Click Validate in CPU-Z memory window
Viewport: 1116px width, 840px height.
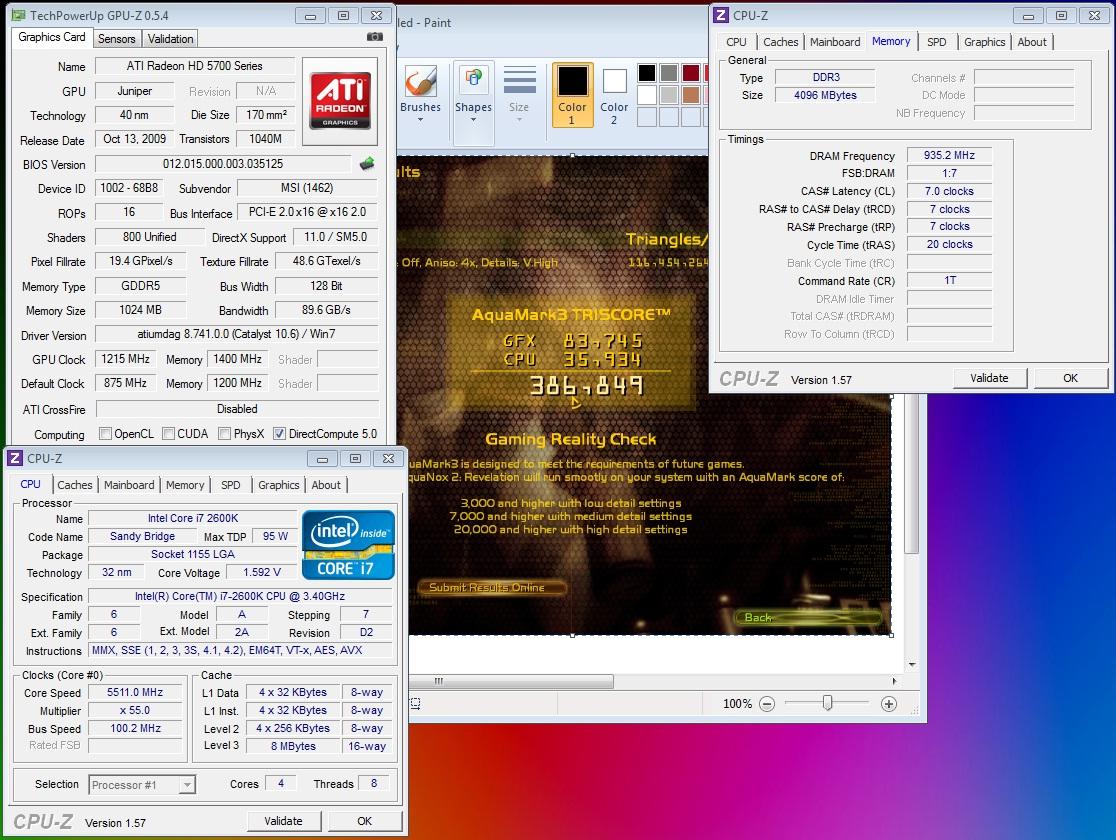click(x=989, y=378)
